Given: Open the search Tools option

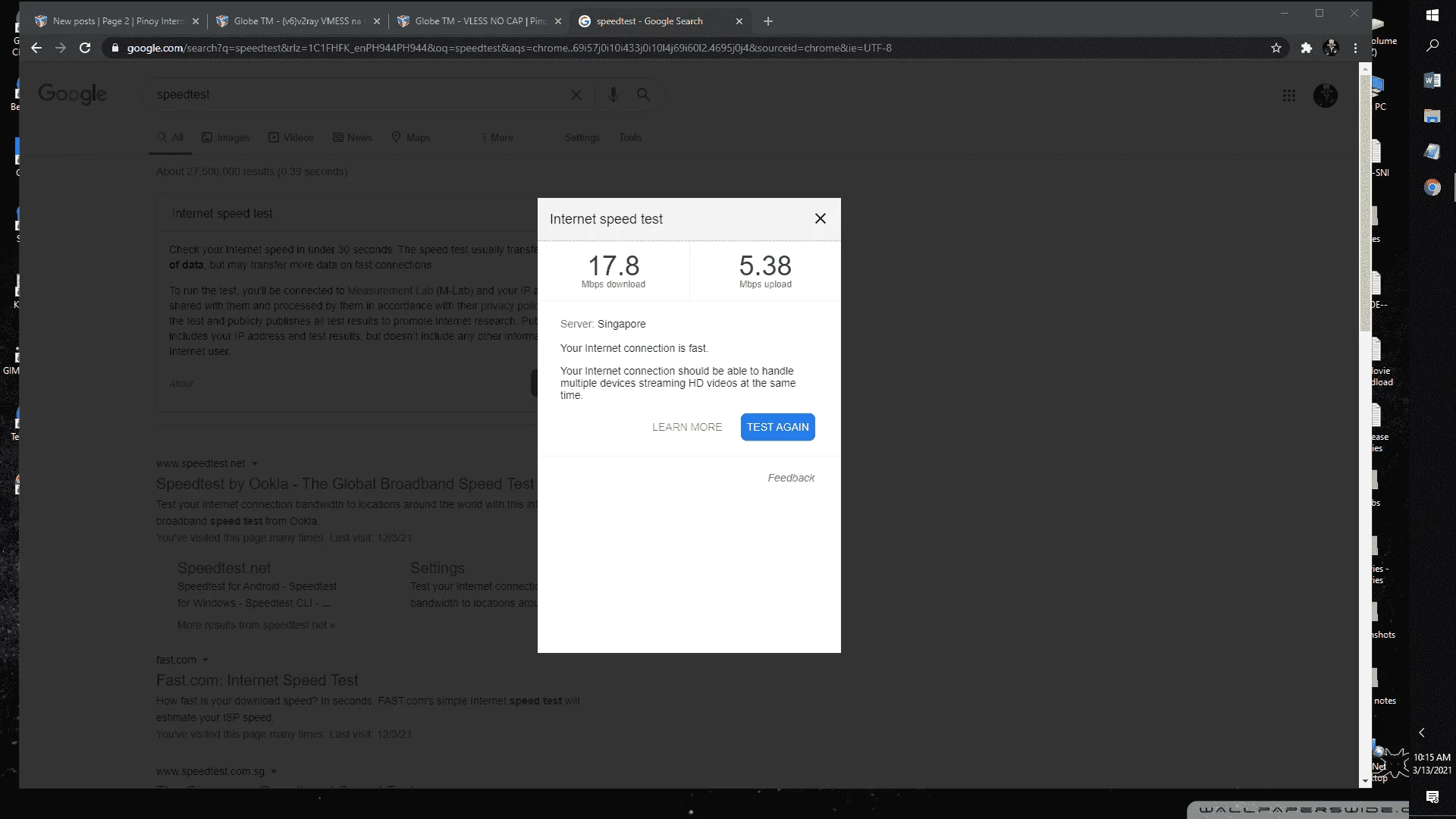Looking at the screenshot, I should click(x=629, y=137).
